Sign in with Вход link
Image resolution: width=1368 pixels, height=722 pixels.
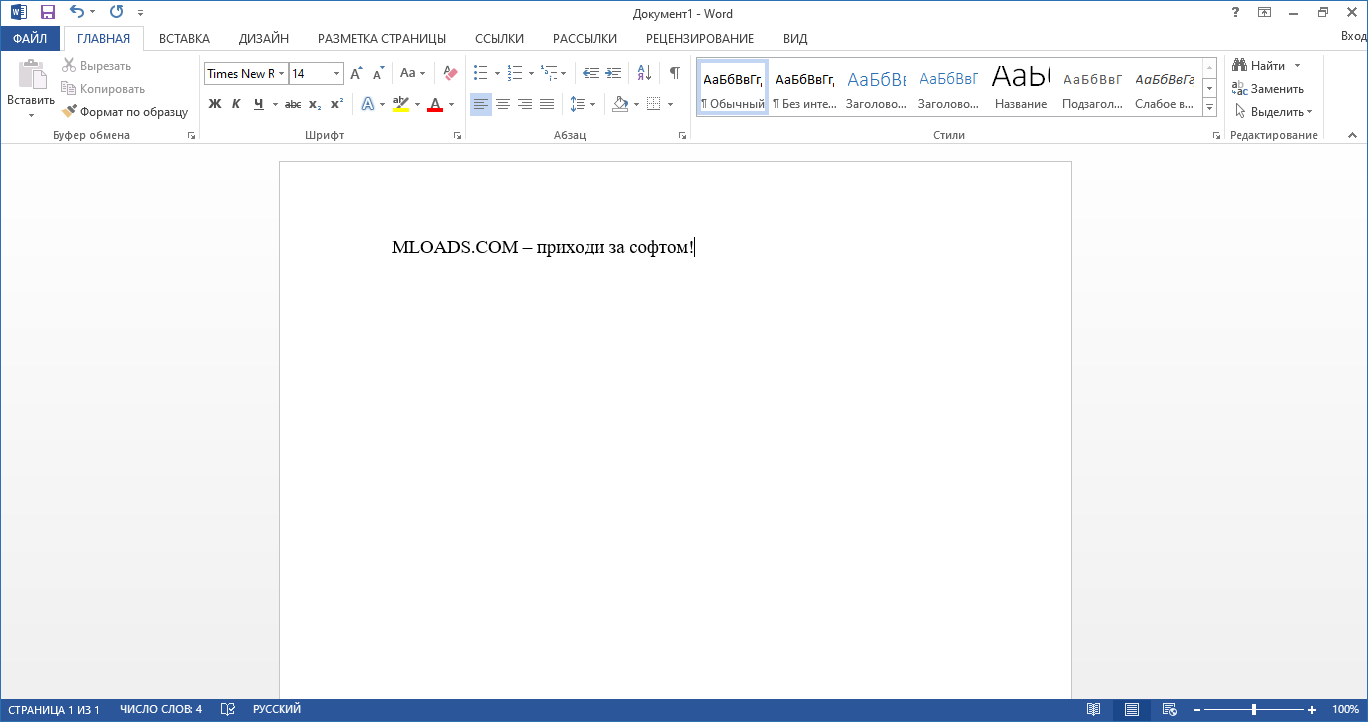pos(1353,37)
